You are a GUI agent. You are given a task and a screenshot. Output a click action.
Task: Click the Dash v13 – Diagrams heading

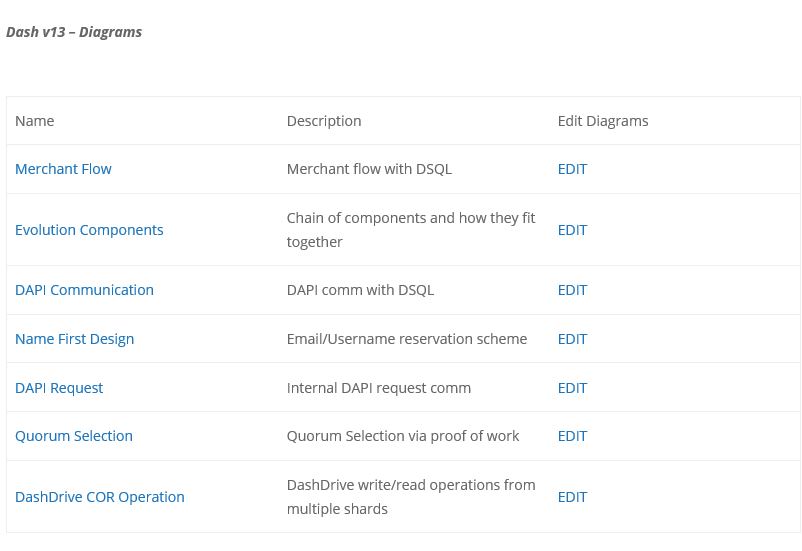(x=74, y=32)
